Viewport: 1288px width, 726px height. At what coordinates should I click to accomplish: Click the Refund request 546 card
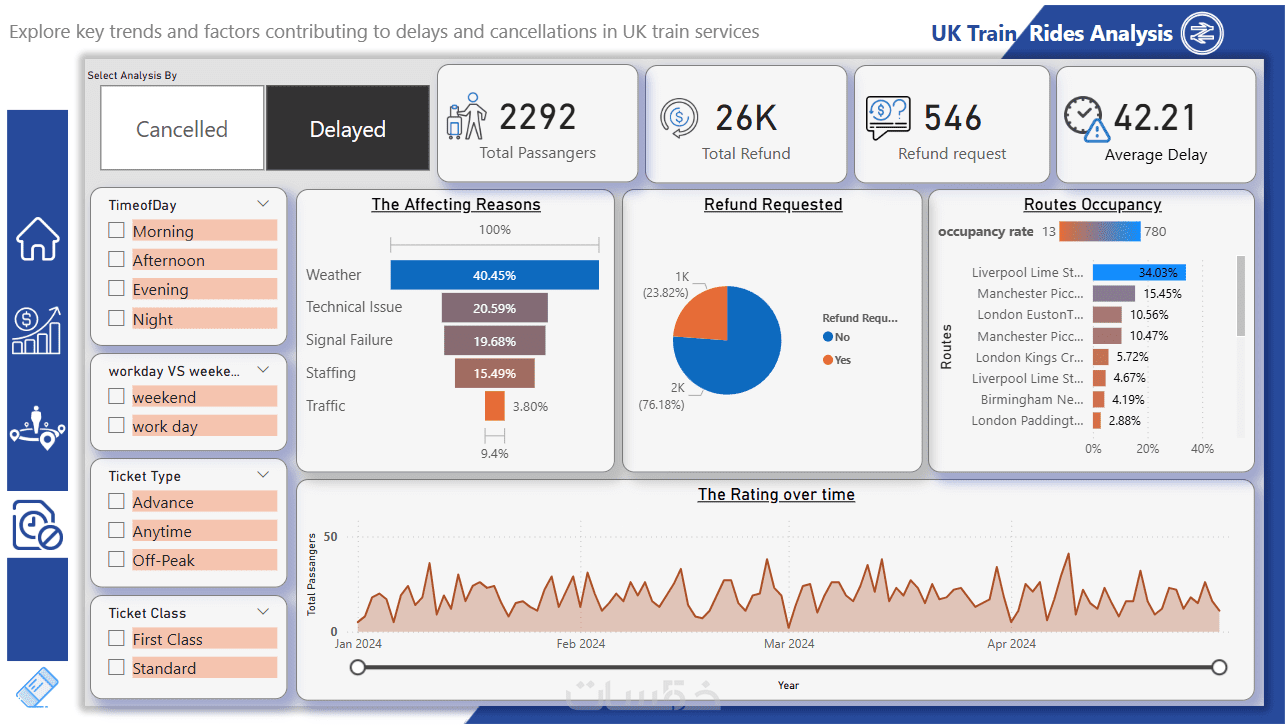pyautogui.click(x=952, y=124)
